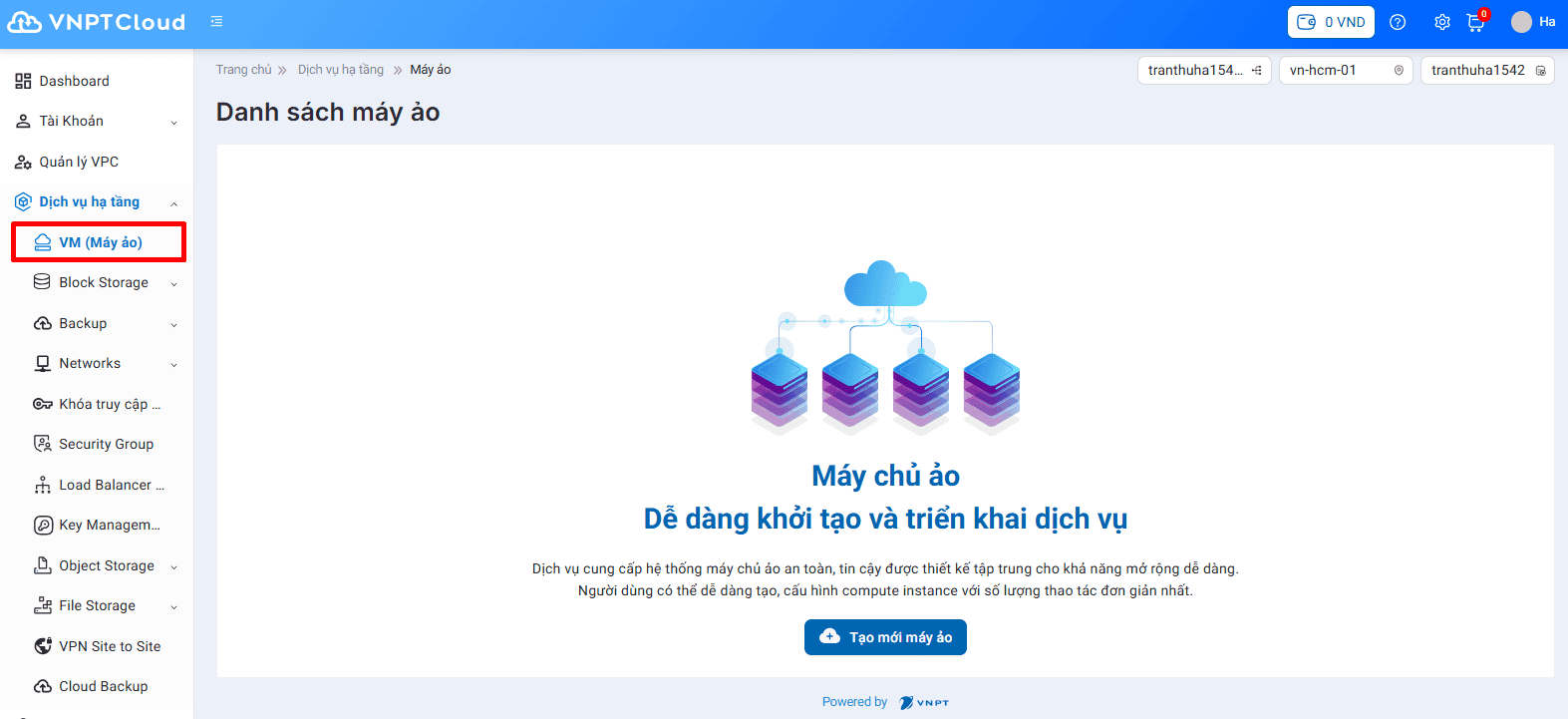This screenshot has height=719, width=1568.
Task: Click the VM (Máy ảo) server icon
Action: pyautogui.click(x=42, y=242)
